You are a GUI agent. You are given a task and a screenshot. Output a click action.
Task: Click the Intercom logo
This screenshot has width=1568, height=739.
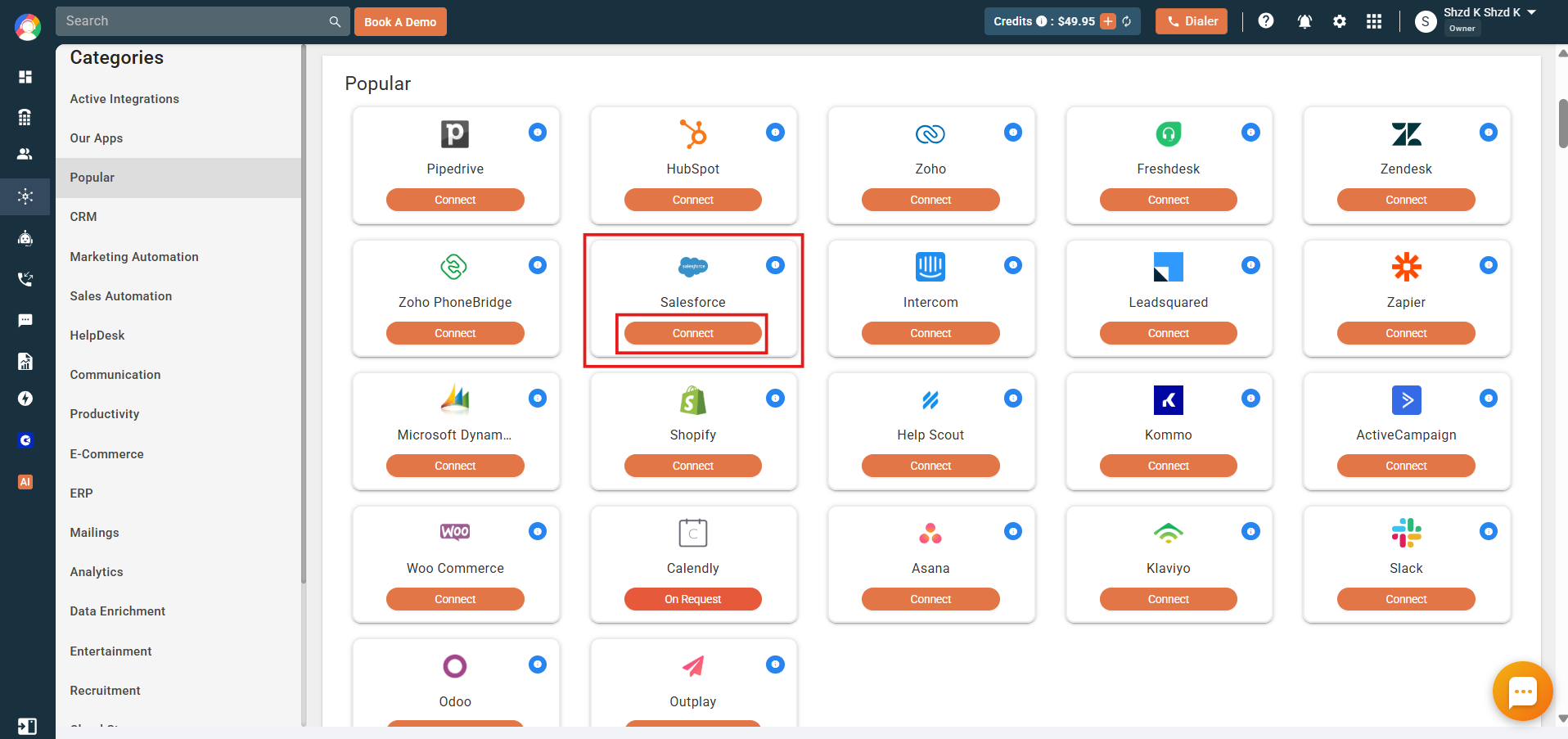[930, 267]
